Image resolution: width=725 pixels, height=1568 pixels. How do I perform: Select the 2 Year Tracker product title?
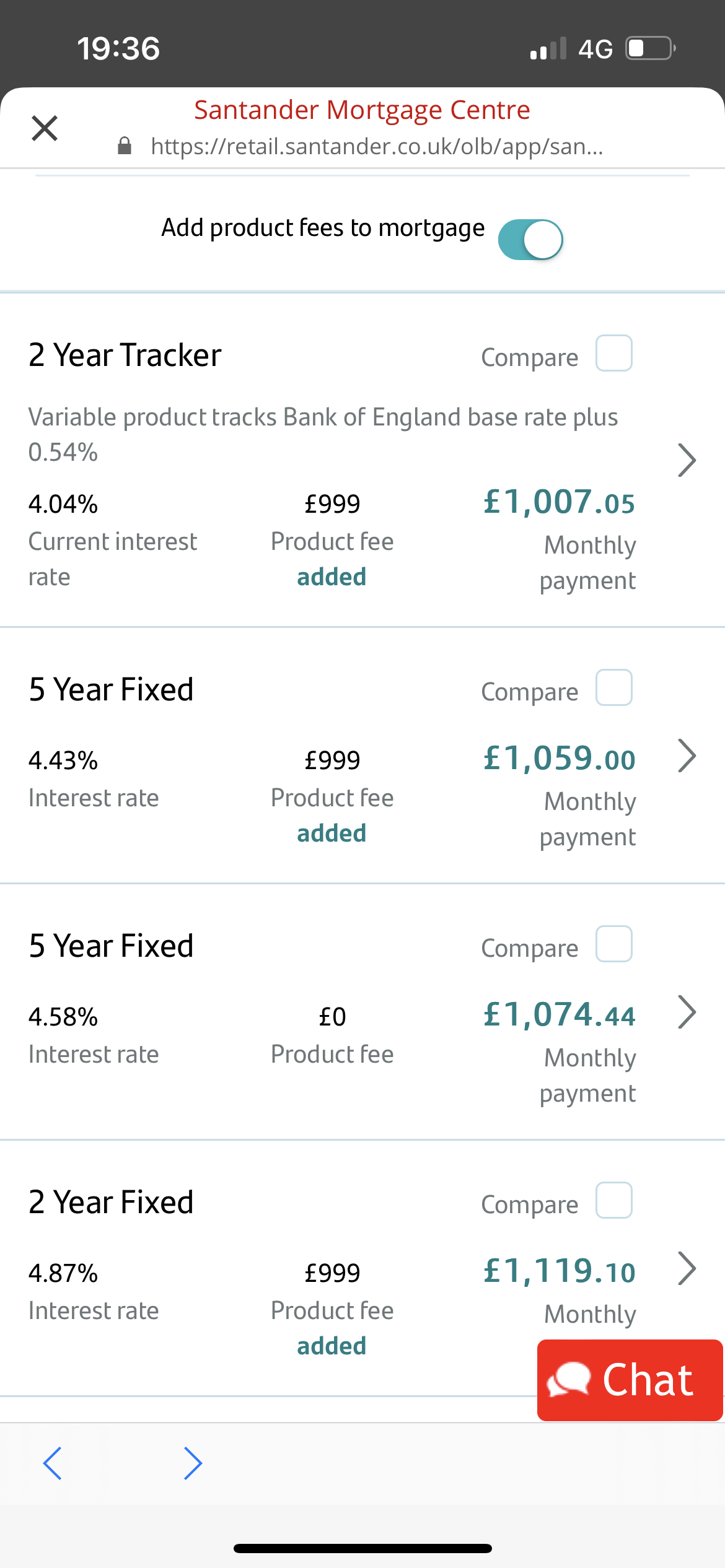(125, 355)
